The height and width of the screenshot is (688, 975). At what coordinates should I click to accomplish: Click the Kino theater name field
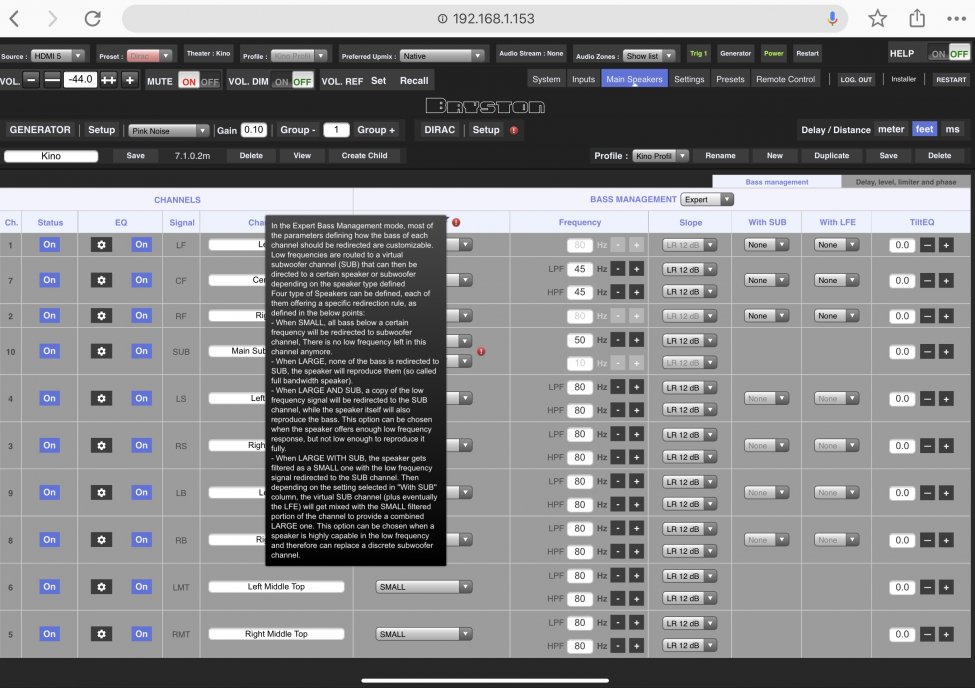click(51, 156)
